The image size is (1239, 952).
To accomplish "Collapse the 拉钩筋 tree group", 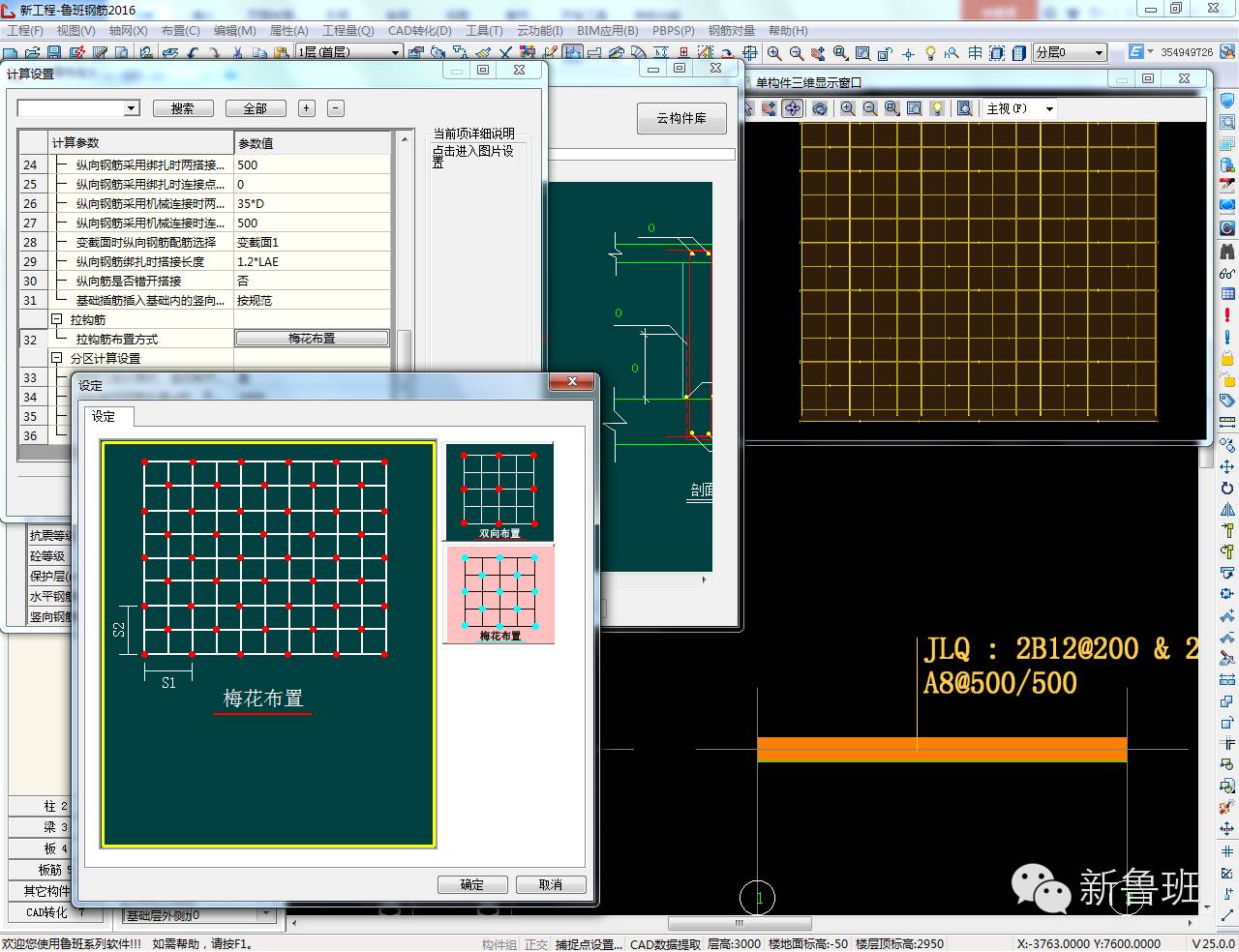I will (x=57, y=319).
